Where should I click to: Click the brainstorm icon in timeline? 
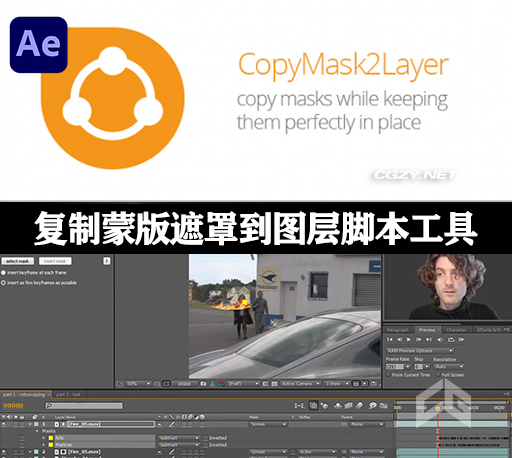coord(372,406)
